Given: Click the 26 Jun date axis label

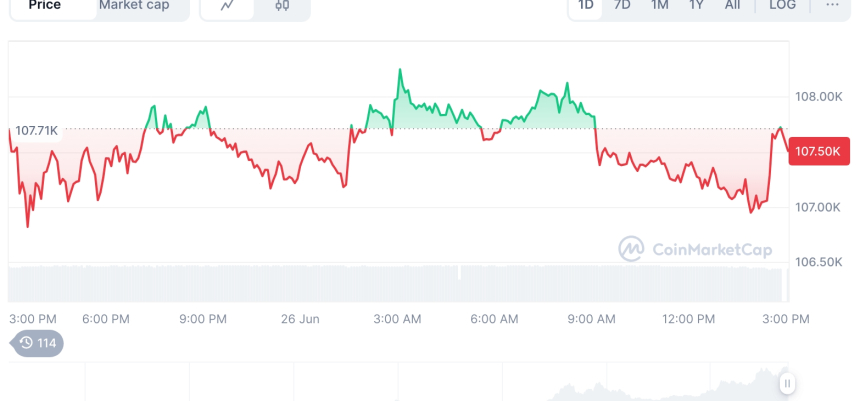Looking at the screenshot, I should pyautogui.click(x=301, y=319).
